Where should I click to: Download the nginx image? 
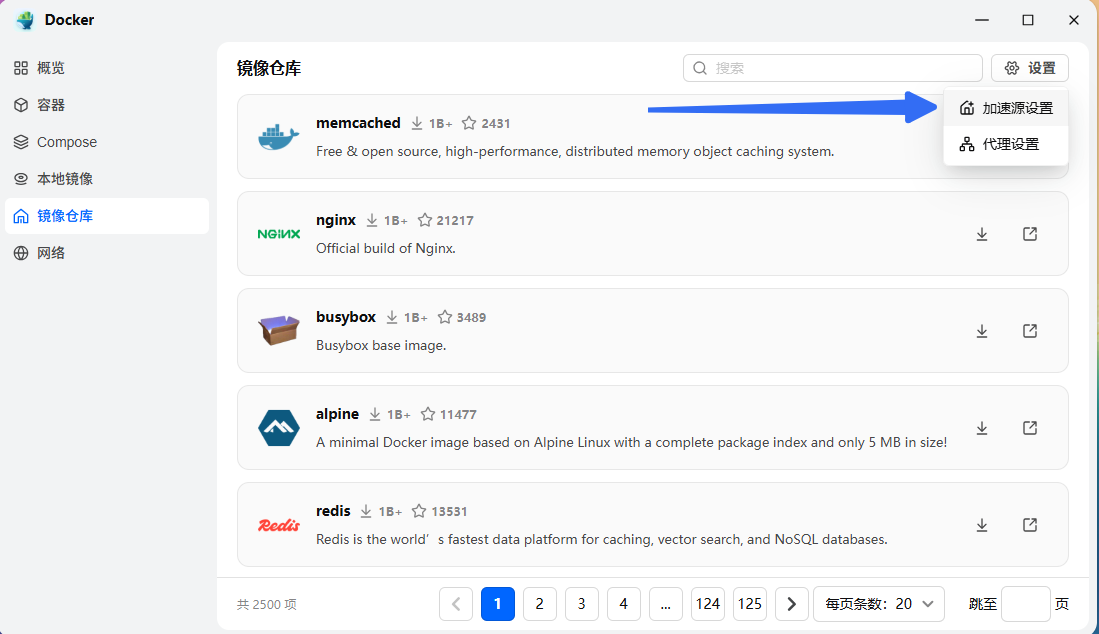point(982,234)
